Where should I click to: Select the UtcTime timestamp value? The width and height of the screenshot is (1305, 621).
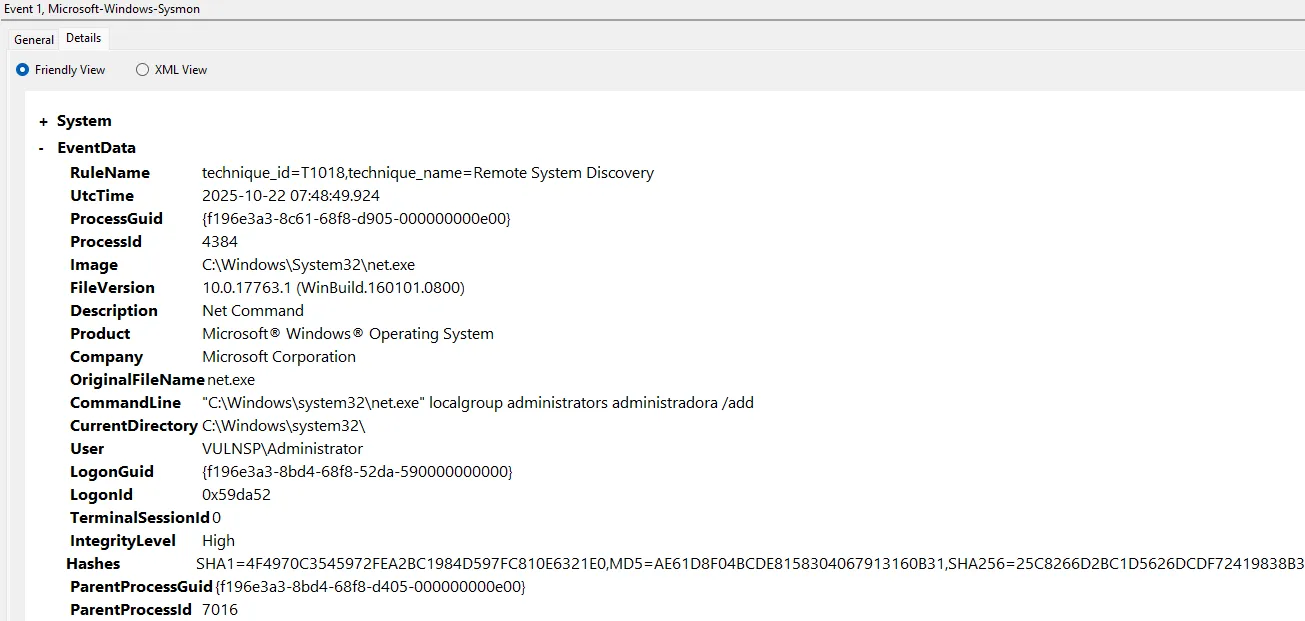point(290,196)
